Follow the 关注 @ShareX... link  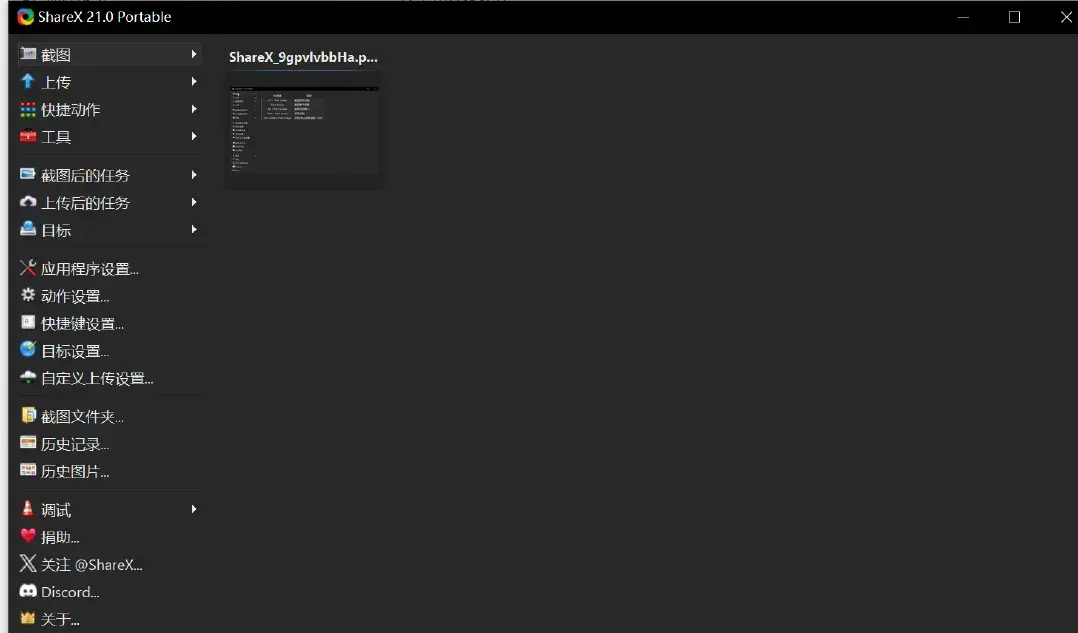109,564
